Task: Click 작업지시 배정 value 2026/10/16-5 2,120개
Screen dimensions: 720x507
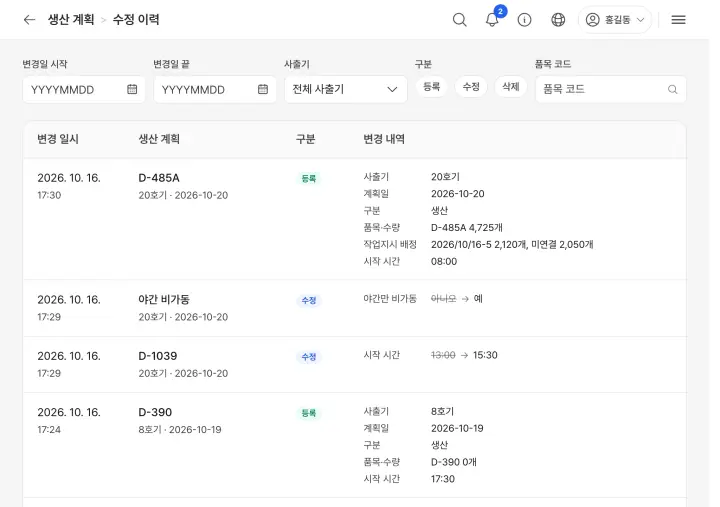Action: 479,244
